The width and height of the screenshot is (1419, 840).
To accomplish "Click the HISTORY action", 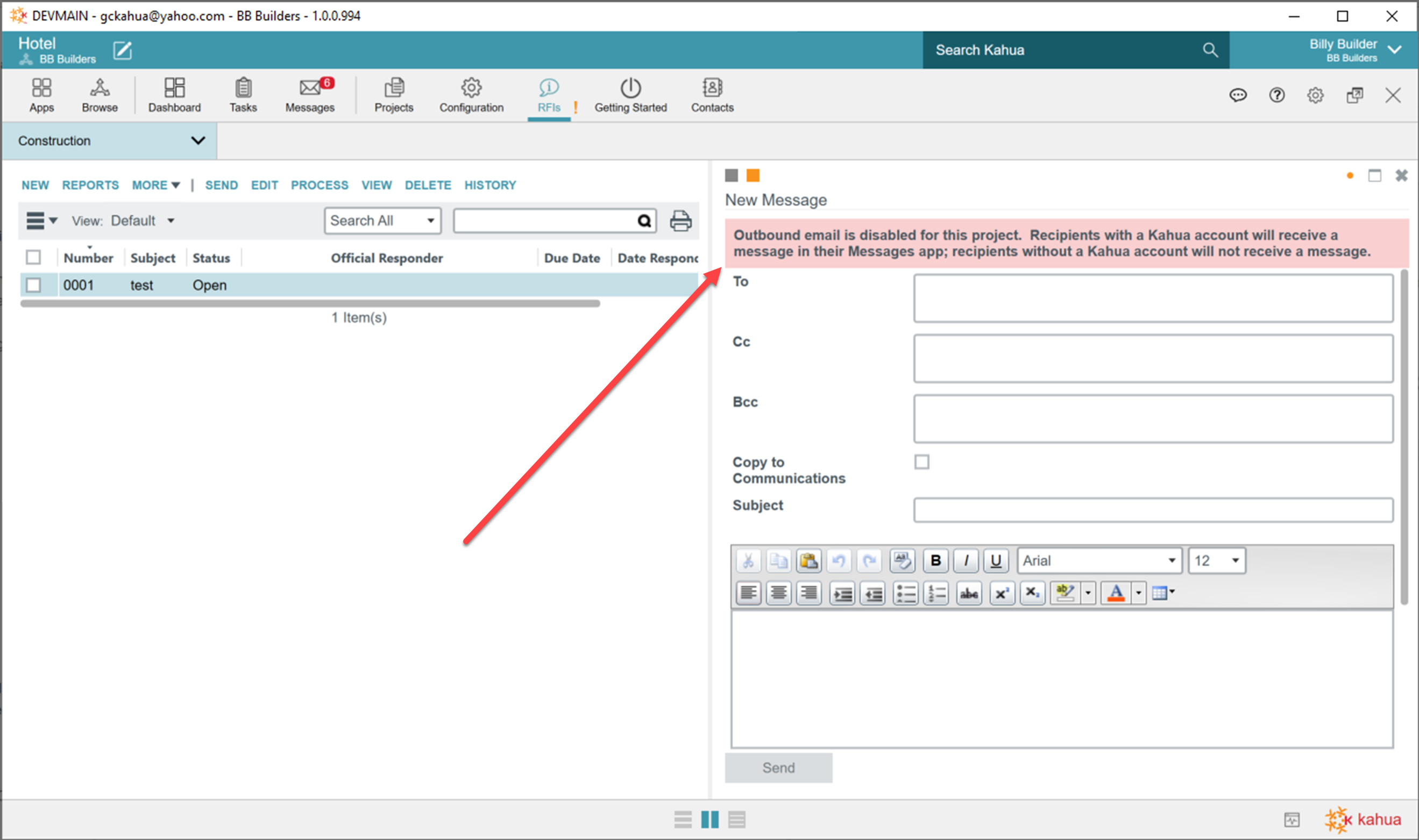I will coord(489,185).
